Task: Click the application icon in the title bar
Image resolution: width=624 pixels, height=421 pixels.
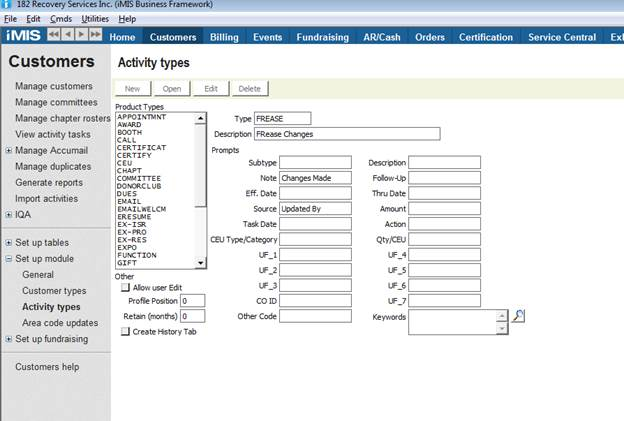Action: coord(8,6)
